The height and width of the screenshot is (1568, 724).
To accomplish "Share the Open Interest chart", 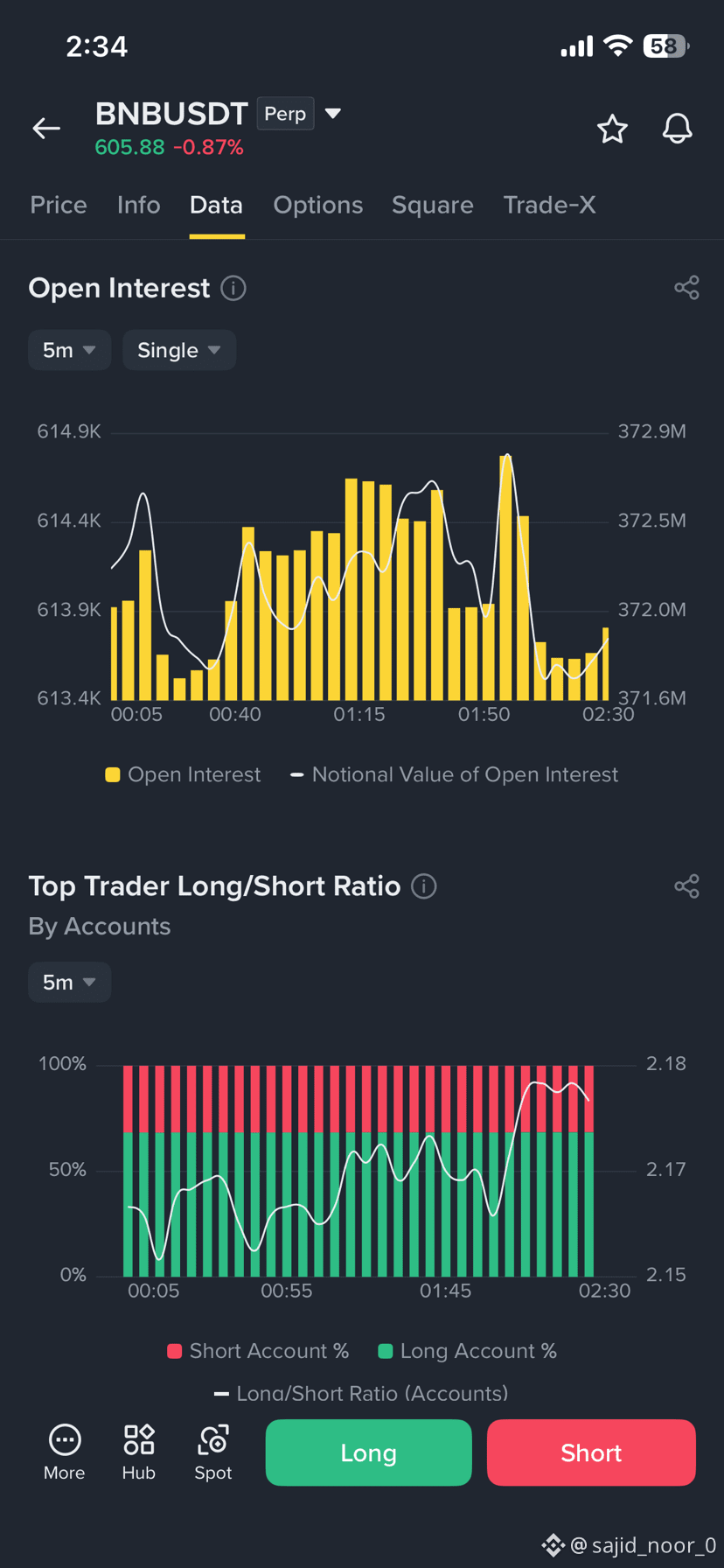I will point(686,288).
